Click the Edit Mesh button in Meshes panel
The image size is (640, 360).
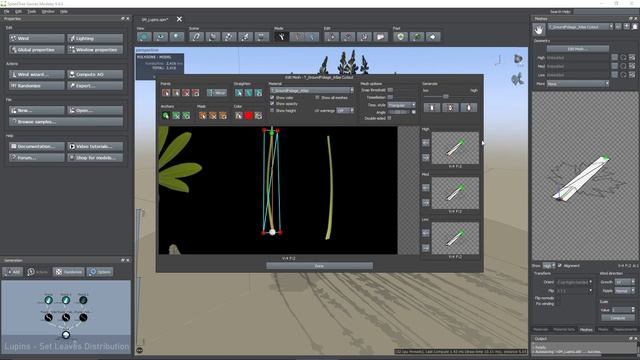(x=578, y=49)
